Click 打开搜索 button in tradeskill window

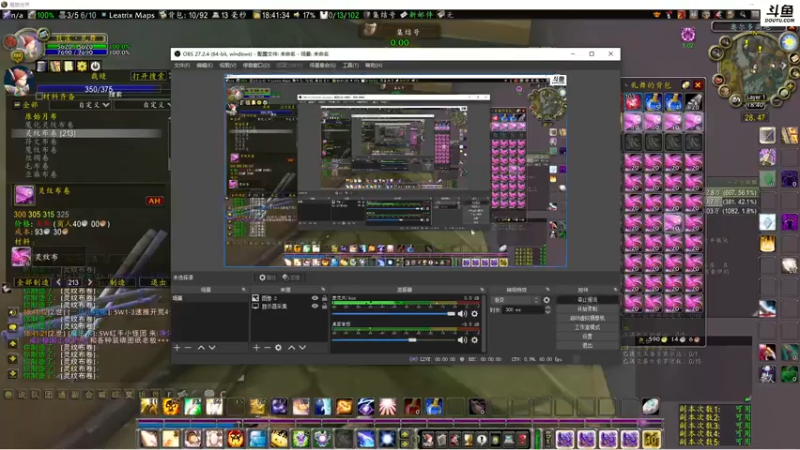click(148, 76)
